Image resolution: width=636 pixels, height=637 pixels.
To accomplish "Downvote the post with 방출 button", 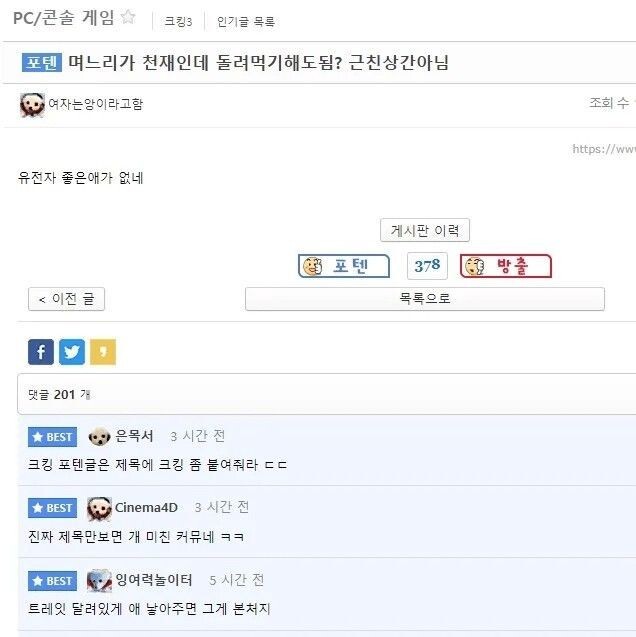I will (x=506, y=266).
